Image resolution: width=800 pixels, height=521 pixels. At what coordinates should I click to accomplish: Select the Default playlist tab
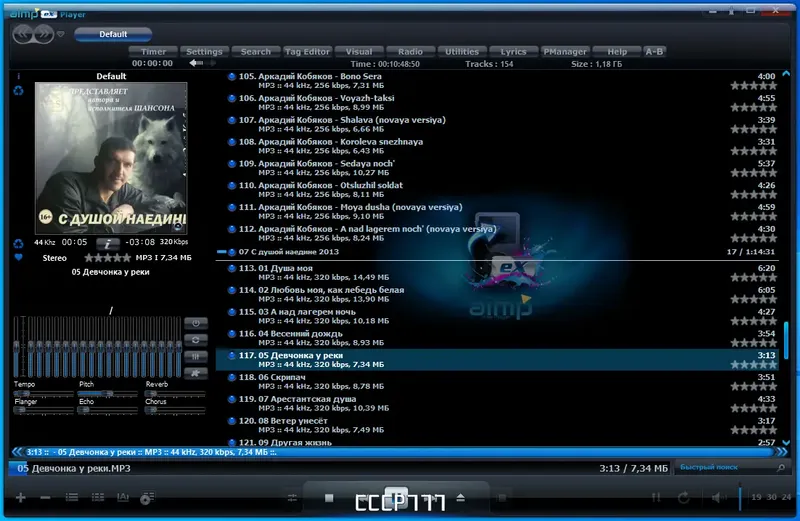click(113, 34)
